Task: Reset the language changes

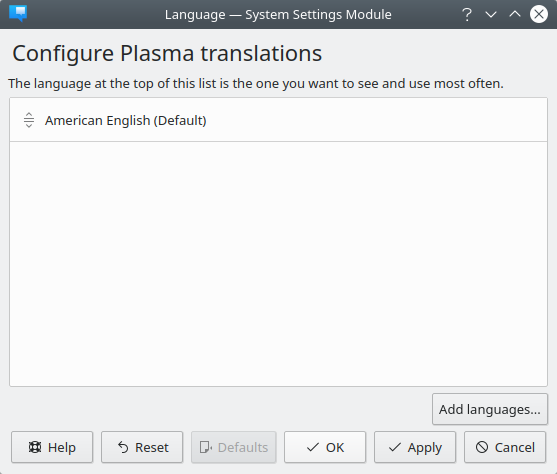Action: (x=142, y=447)
